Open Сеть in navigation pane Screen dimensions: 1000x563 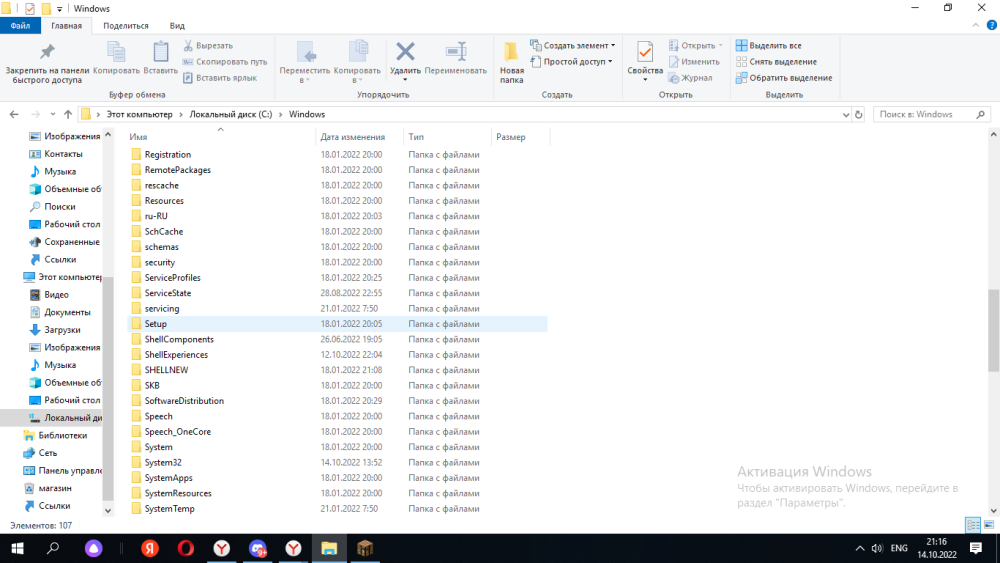point(47,453)
